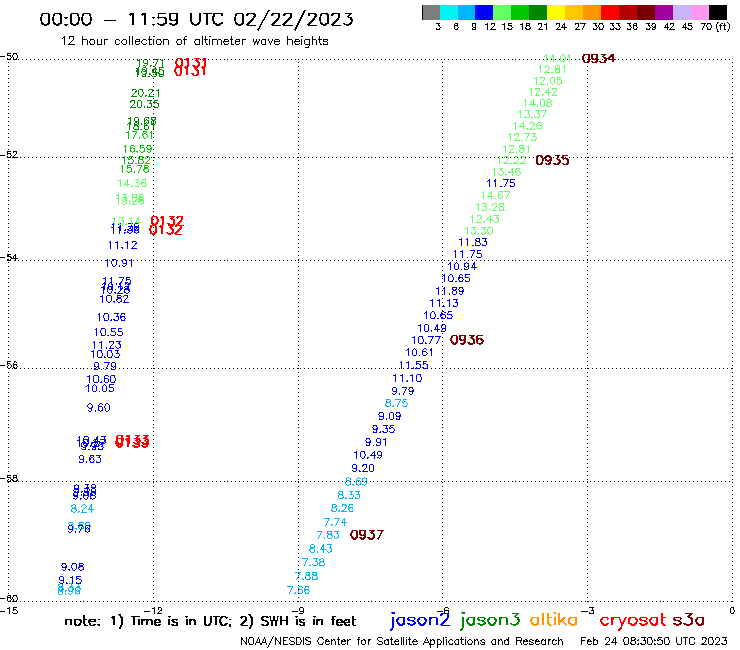Click the 0936 time marker
The image size is (740, 650).
click(x=467, y=340)
